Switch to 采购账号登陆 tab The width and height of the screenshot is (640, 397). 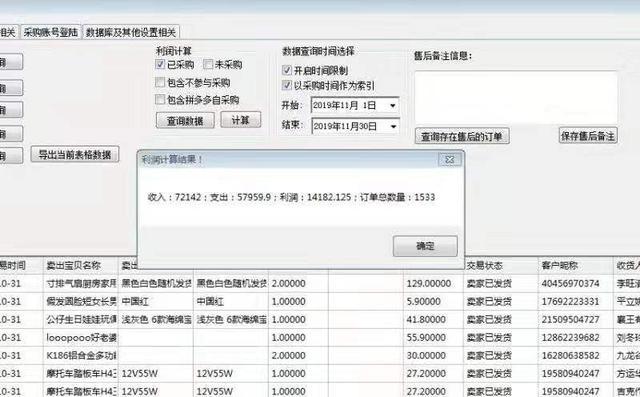pyautogui.click(x=50, y=33)
